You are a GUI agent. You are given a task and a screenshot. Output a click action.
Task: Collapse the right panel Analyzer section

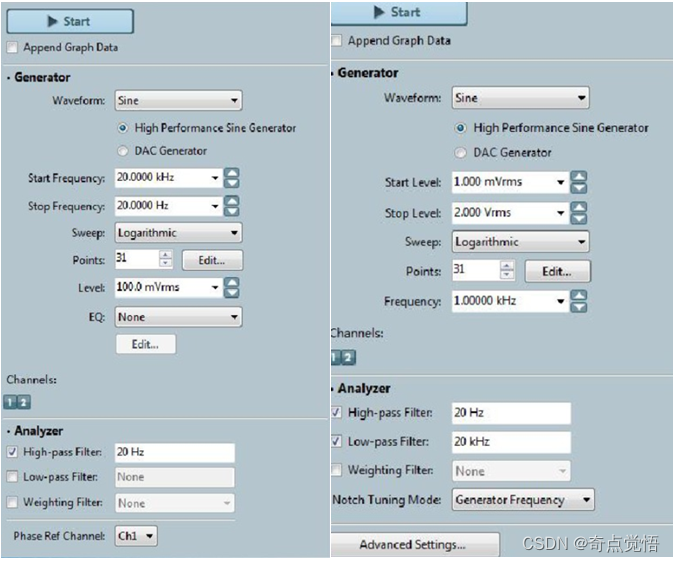coord(333,389)
